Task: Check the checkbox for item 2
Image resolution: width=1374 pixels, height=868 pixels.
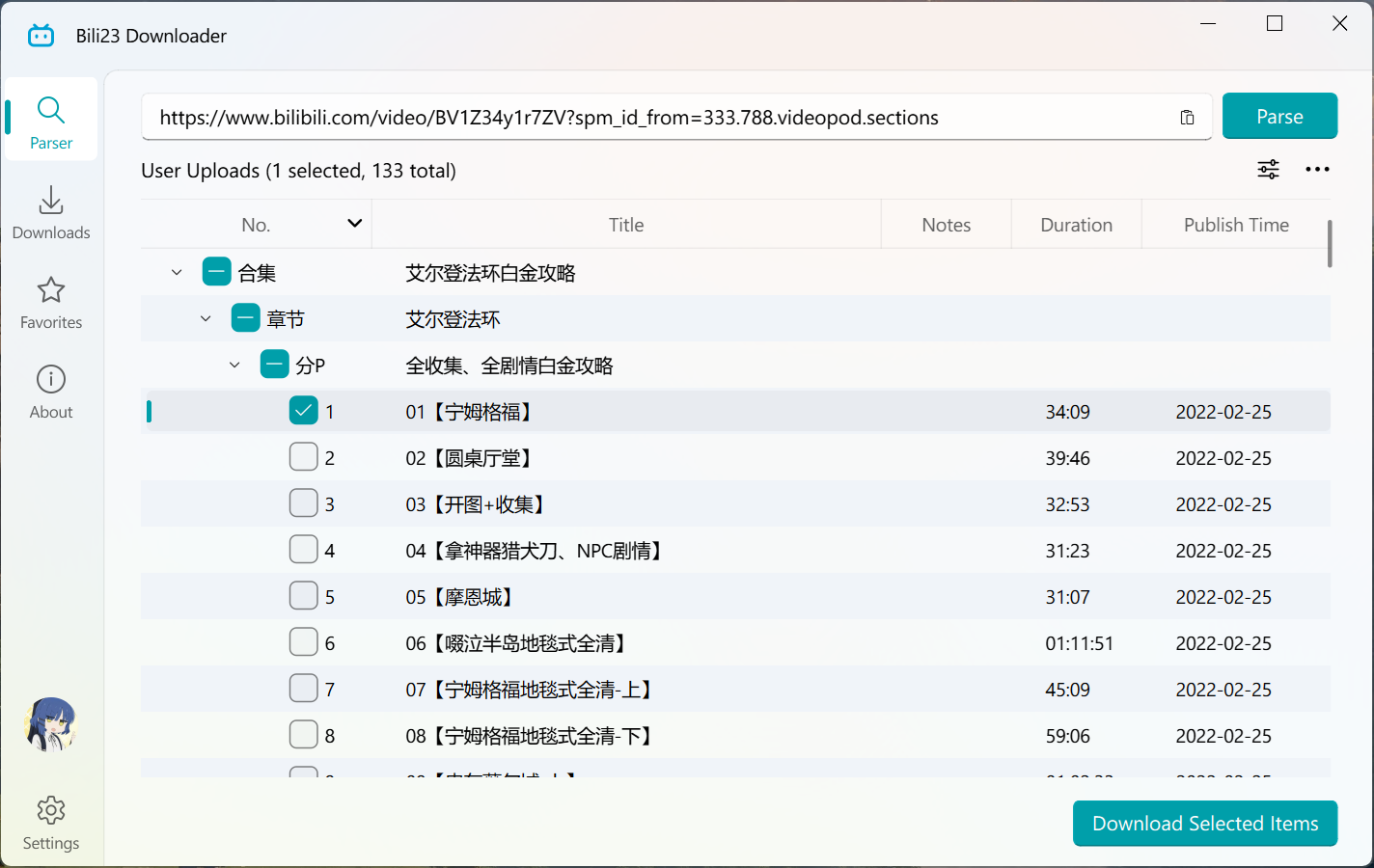Action: click(304, 457)
